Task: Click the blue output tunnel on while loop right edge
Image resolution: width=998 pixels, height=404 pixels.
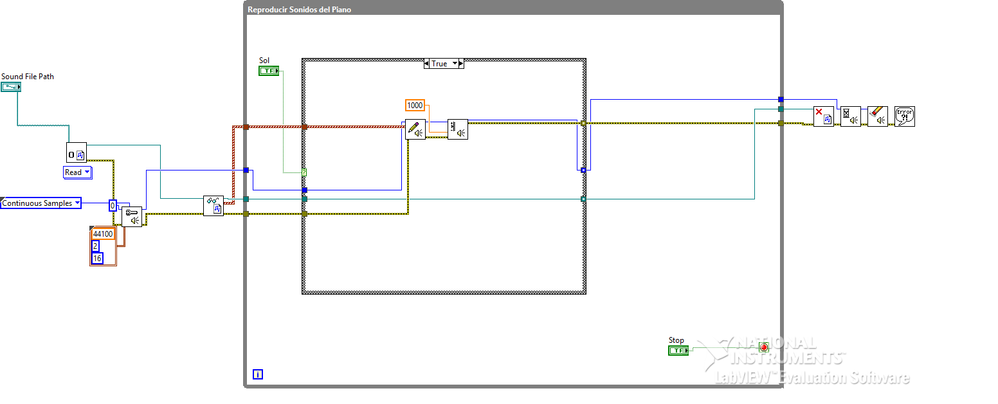Action: point(781,99)
